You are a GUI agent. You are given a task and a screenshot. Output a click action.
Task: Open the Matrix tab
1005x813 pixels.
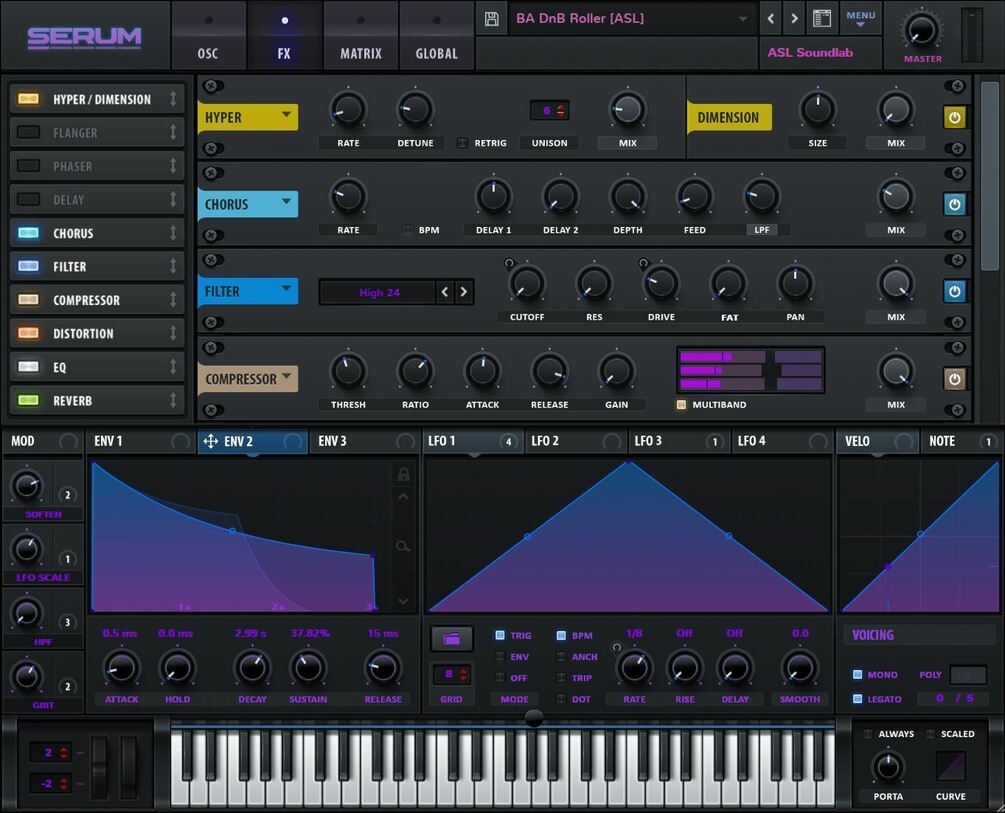(361, 35)
